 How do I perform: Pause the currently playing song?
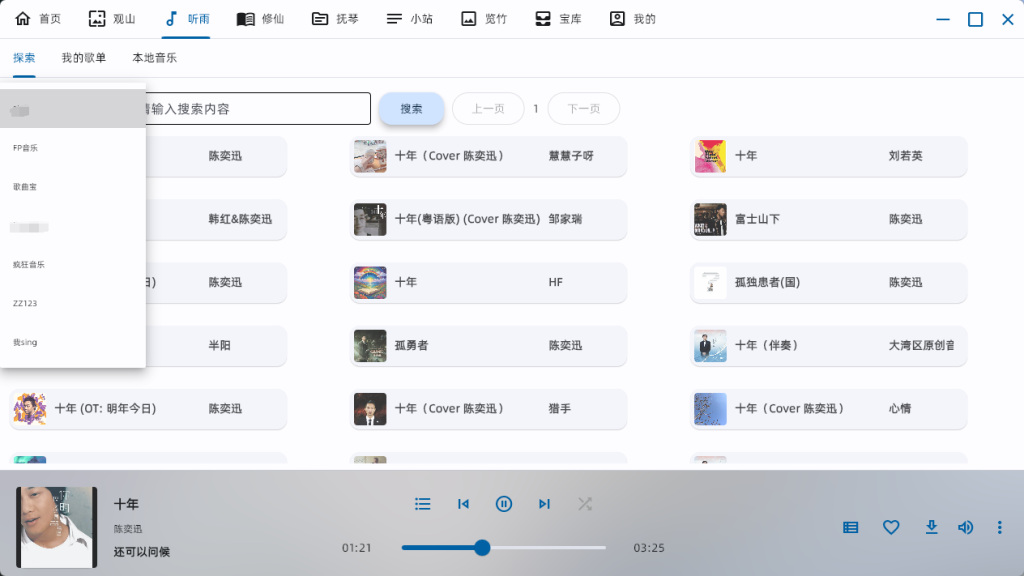[x=504, y=504]
